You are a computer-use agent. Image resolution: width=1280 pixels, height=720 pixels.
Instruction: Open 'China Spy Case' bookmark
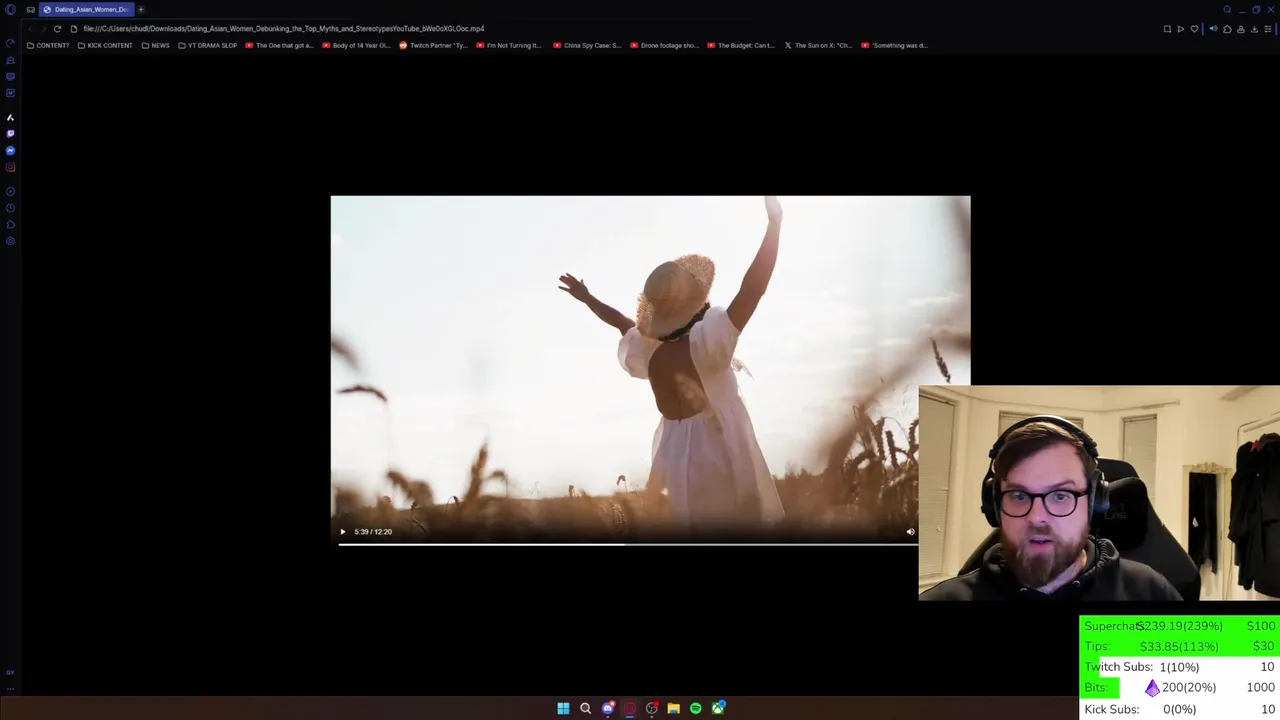588,45
